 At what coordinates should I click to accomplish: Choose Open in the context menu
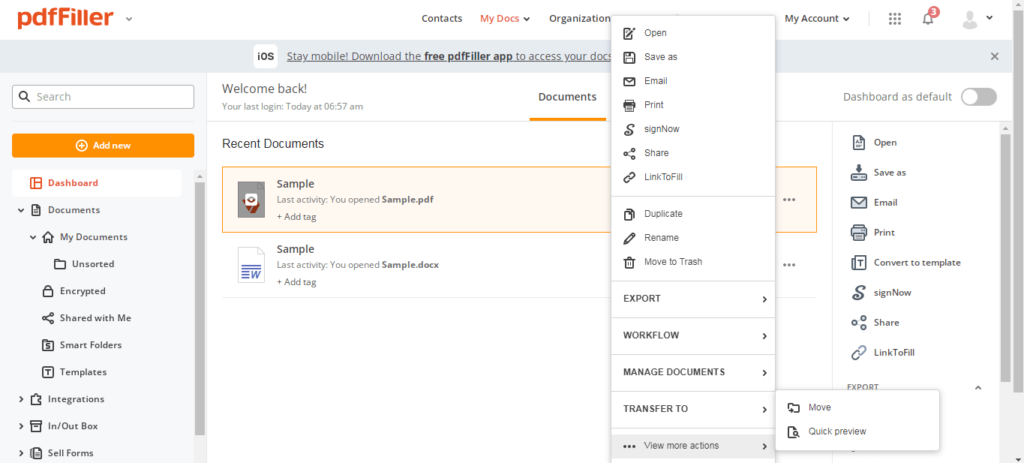[x=693, y=33]
